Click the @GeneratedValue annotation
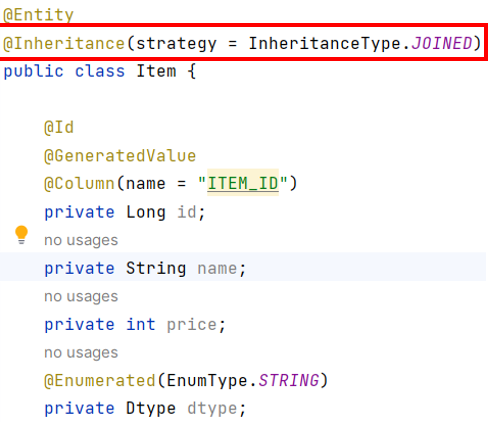 [x=120, y=156]
